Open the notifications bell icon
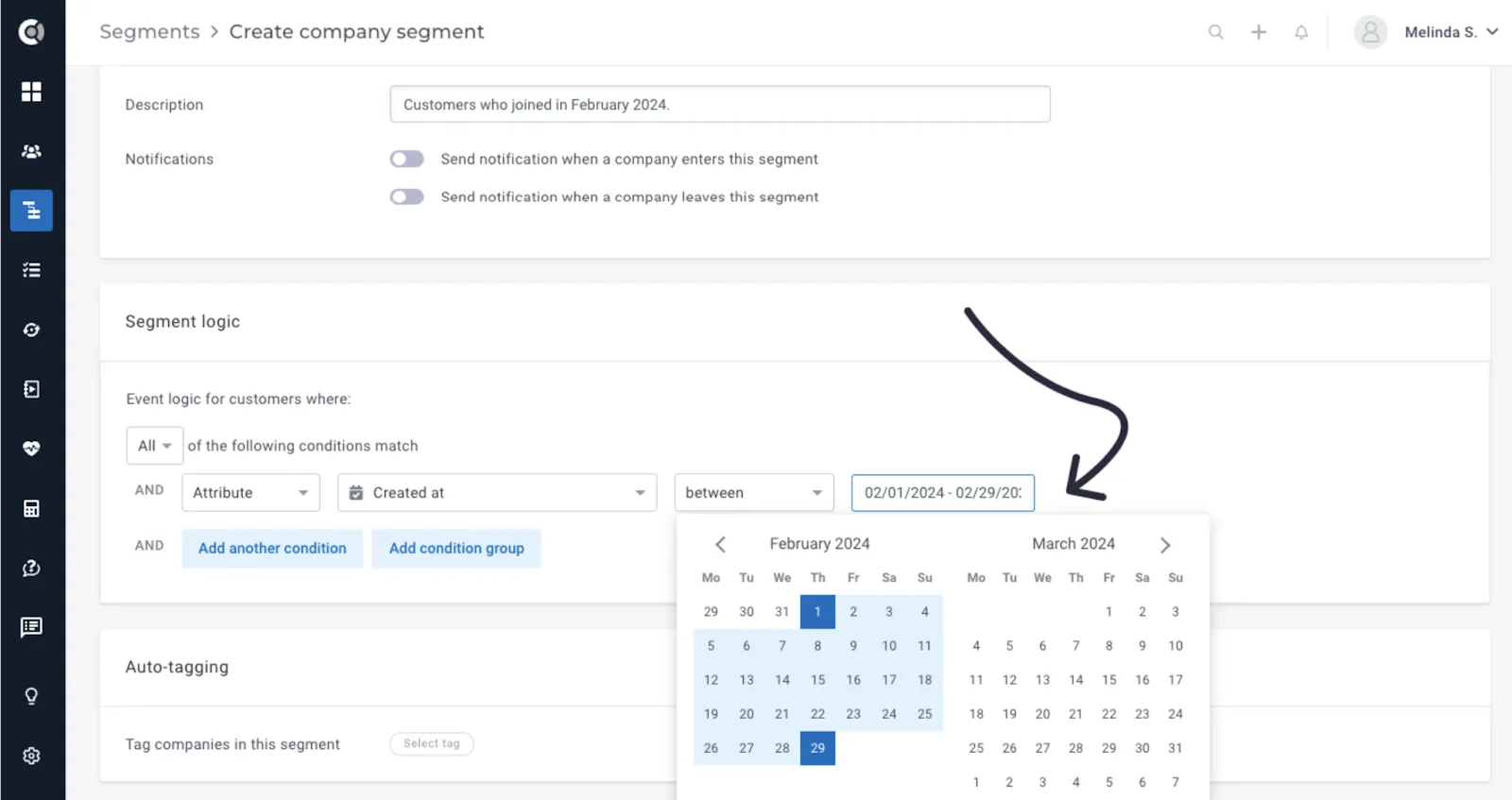 pos(1301,32)
